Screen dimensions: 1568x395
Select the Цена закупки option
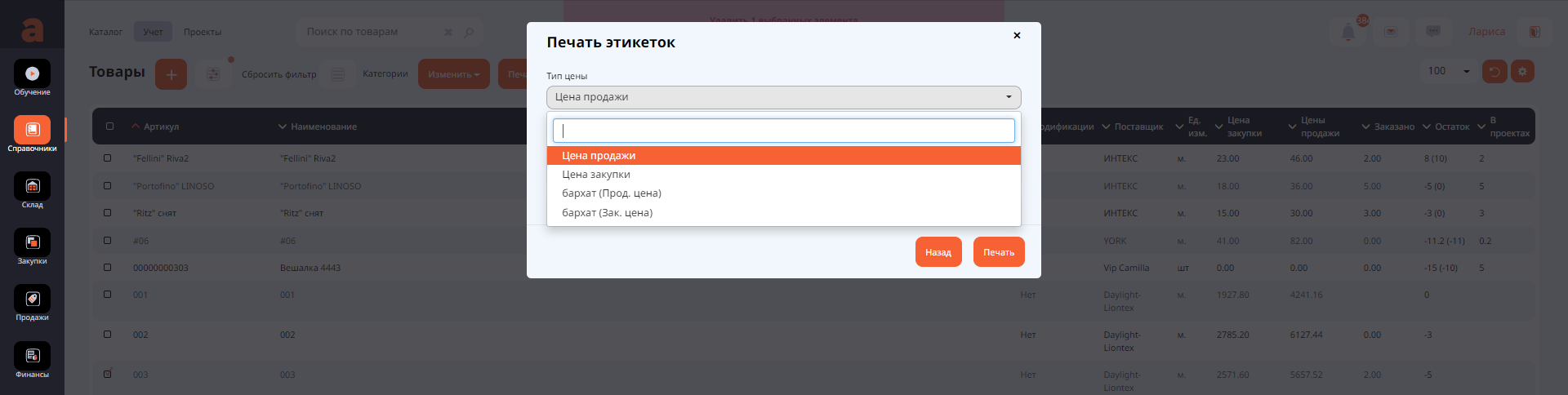coord(596,175)
